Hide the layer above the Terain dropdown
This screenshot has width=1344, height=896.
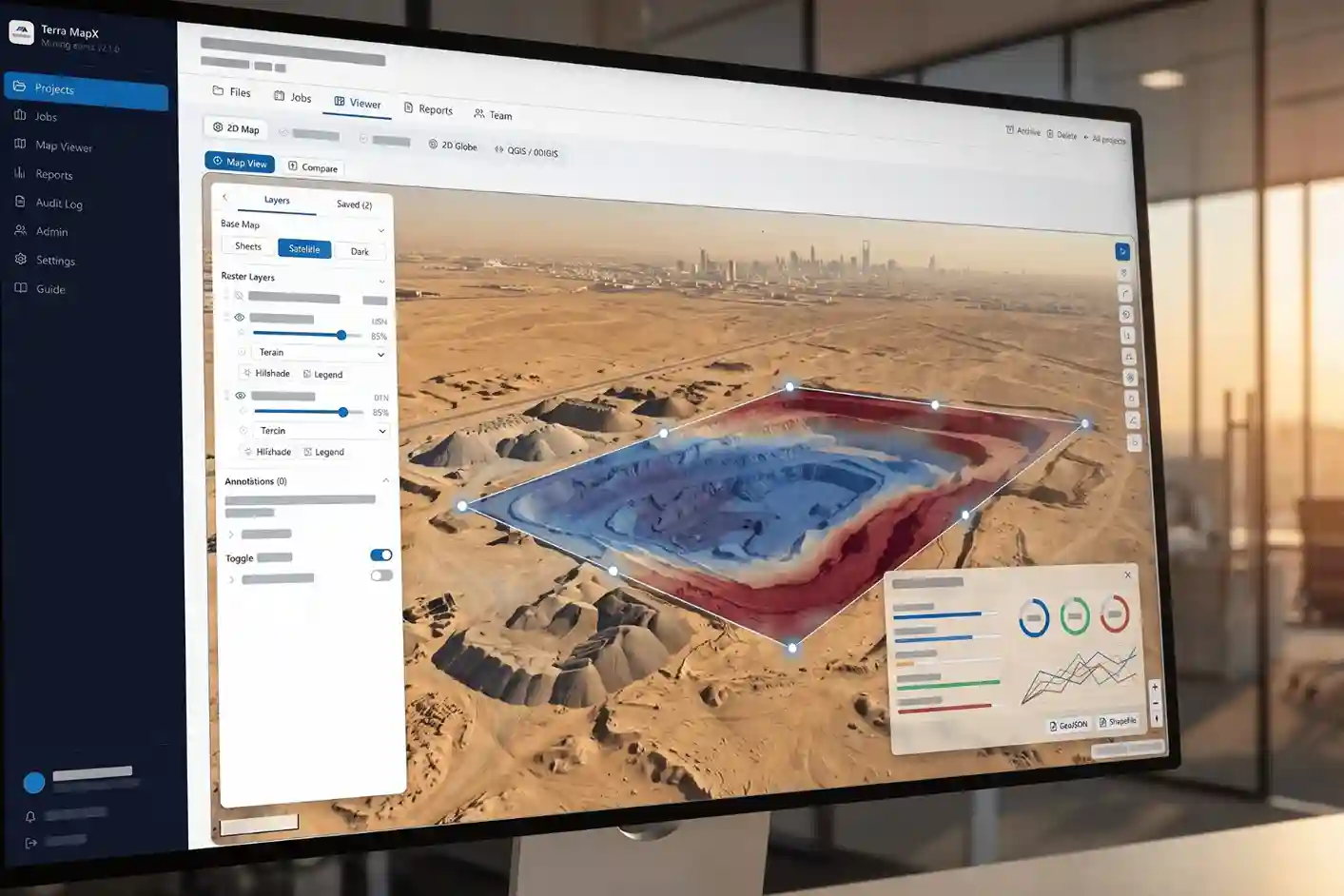point(240,318)
